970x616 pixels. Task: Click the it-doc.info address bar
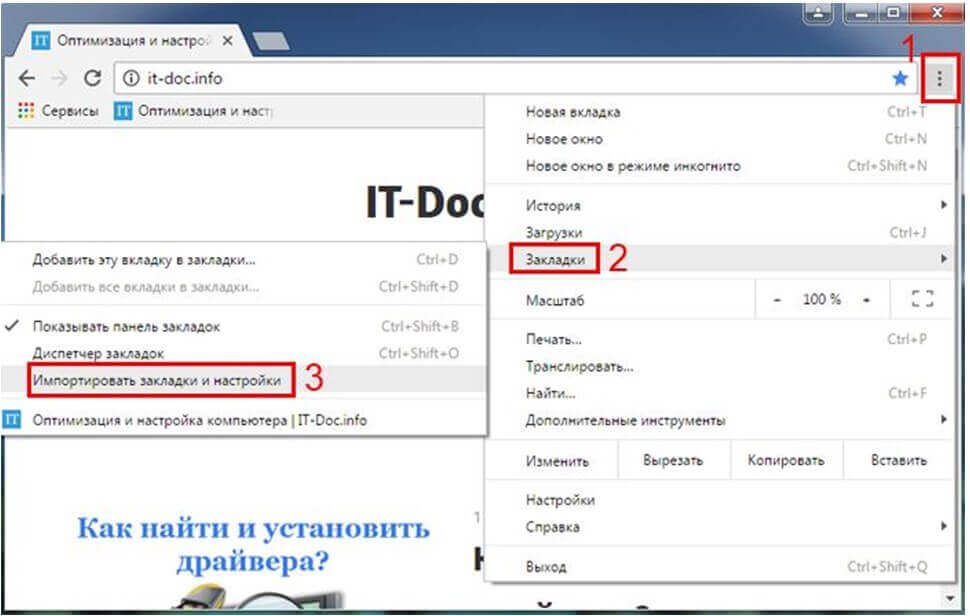click(x=500, y=78)
